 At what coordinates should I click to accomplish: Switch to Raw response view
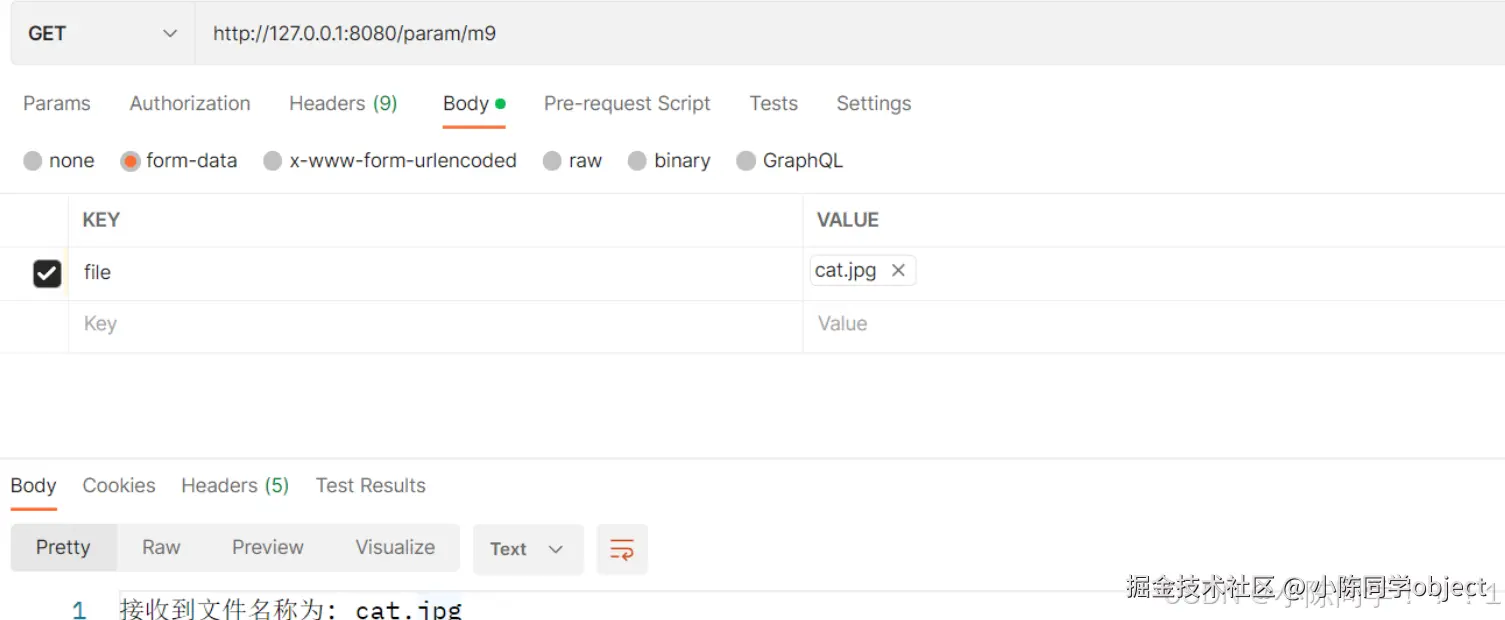(x=161, y=548)
